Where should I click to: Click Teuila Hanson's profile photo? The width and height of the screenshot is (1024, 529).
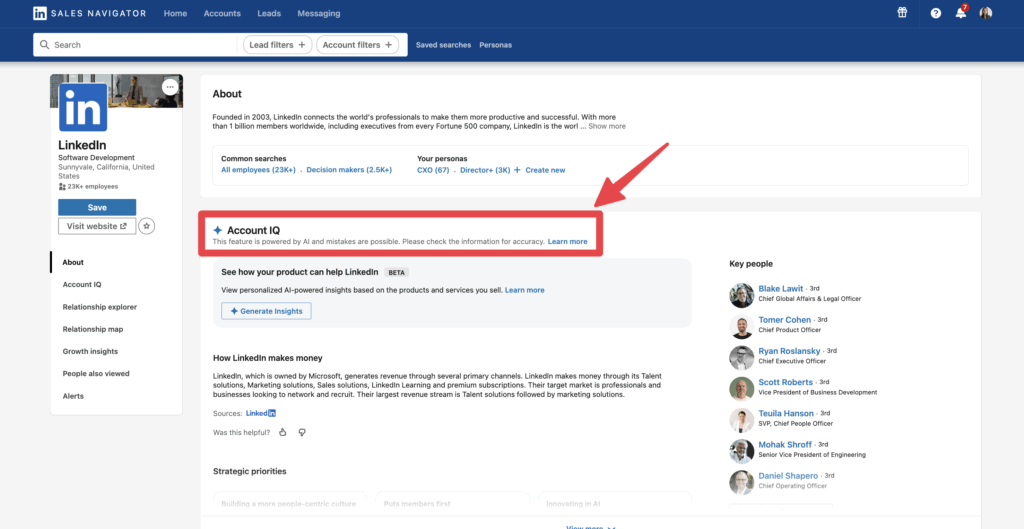(x=741, y=420)
